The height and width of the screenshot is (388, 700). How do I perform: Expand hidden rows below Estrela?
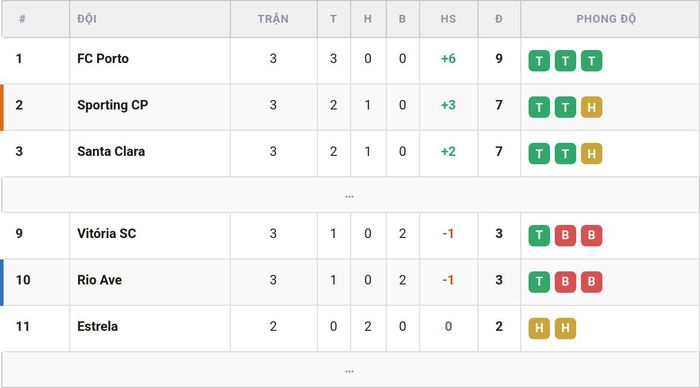(x=350, y=370)
